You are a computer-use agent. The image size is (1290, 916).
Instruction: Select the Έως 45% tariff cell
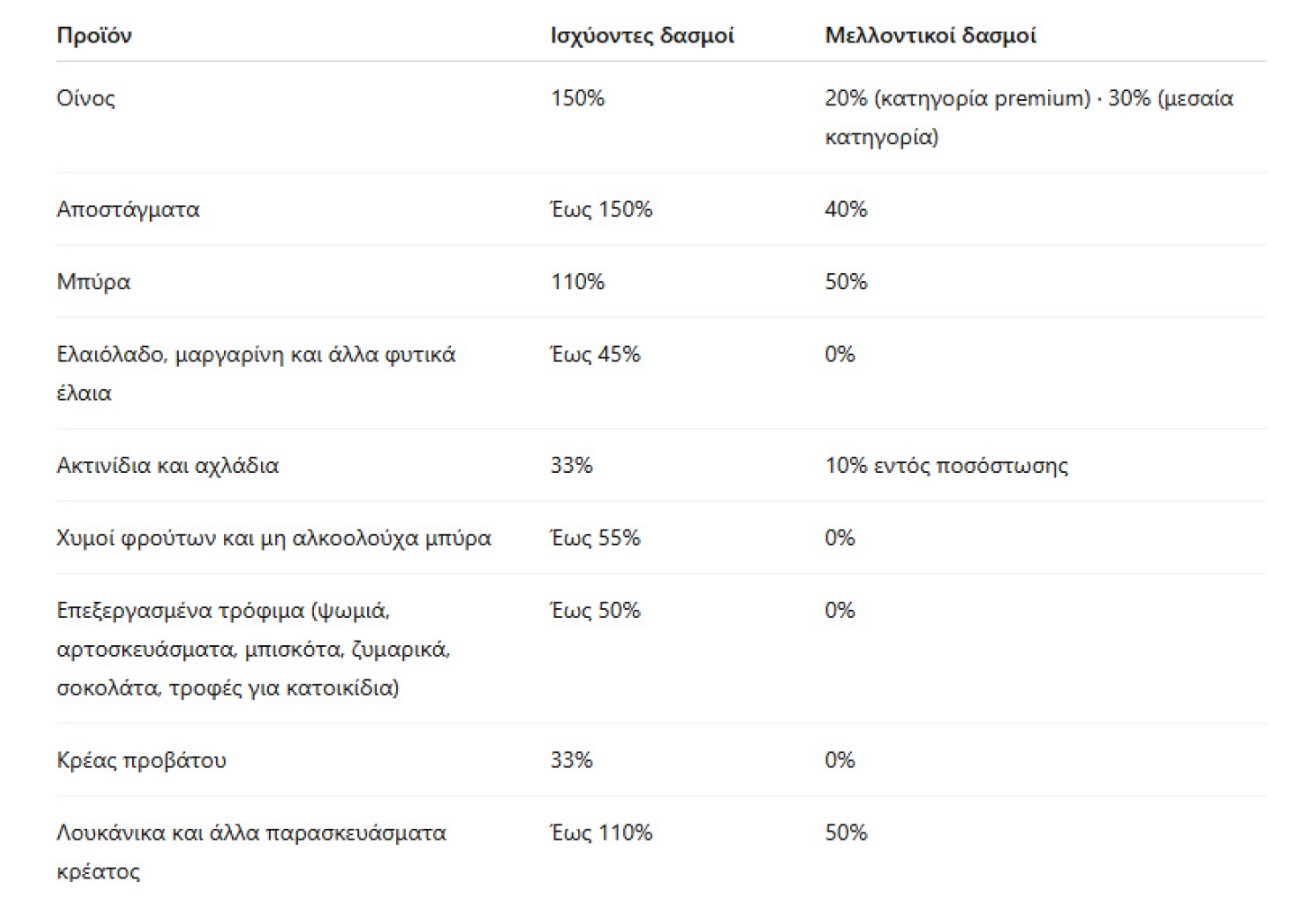(595, 355)
